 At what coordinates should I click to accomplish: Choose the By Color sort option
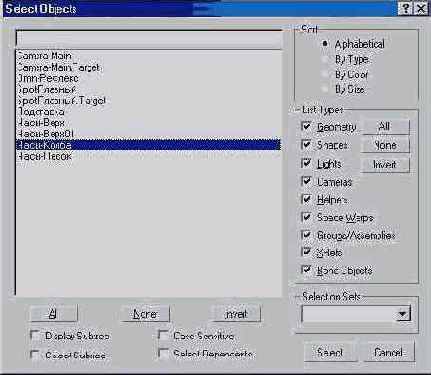click(325, 74)
